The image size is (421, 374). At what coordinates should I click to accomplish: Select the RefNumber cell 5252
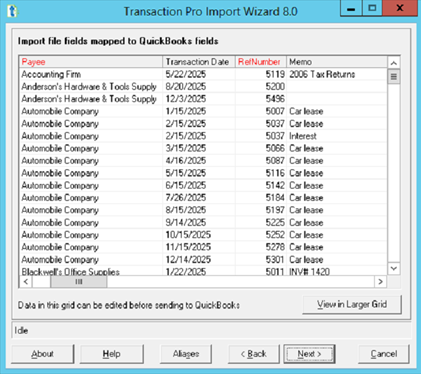click(x=261, y=235)
